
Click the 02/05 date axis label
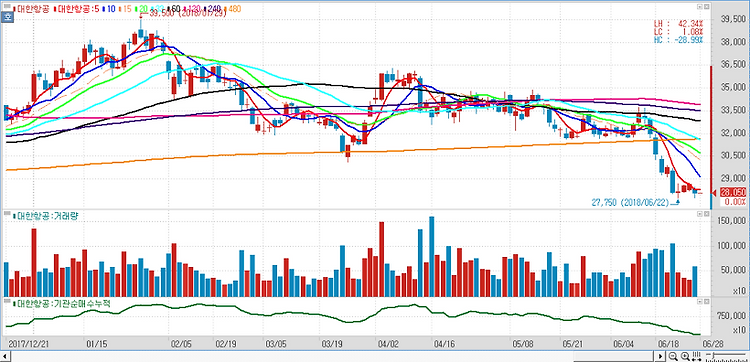(182, 344)
